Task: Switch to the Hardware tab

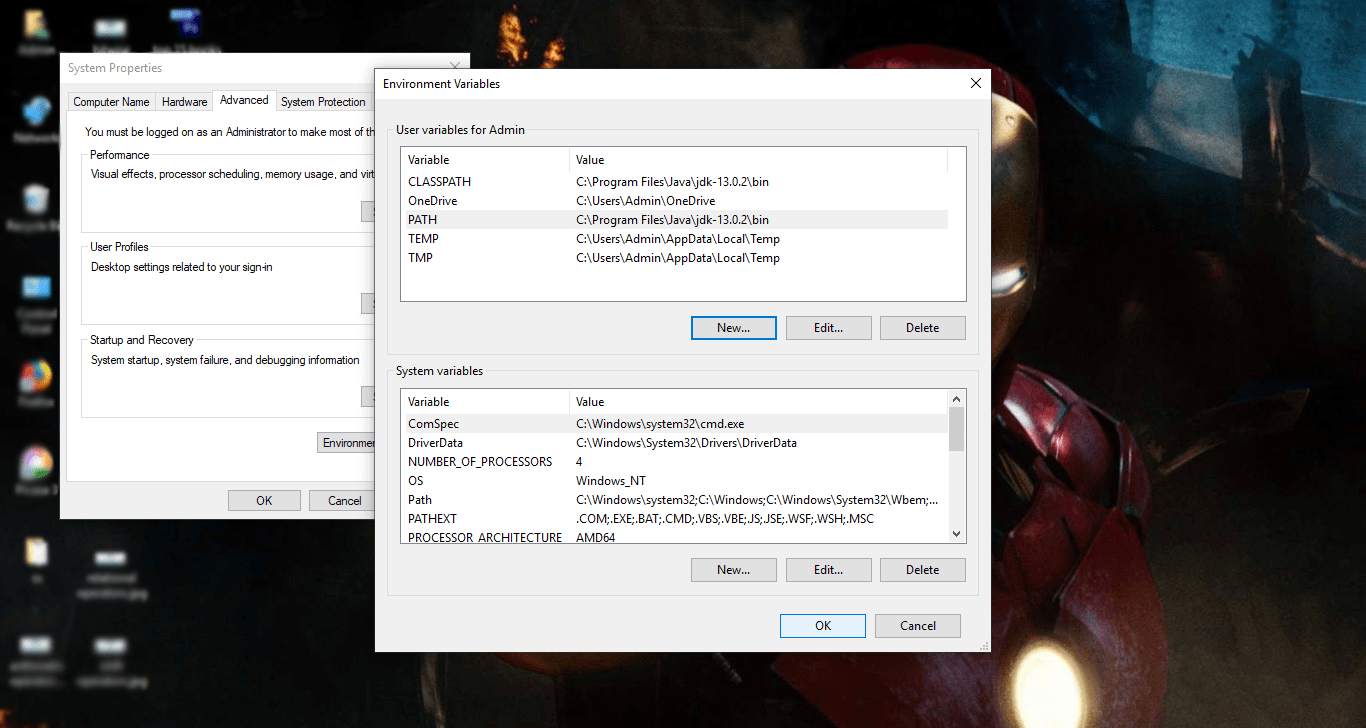Action: pos(184,101)
